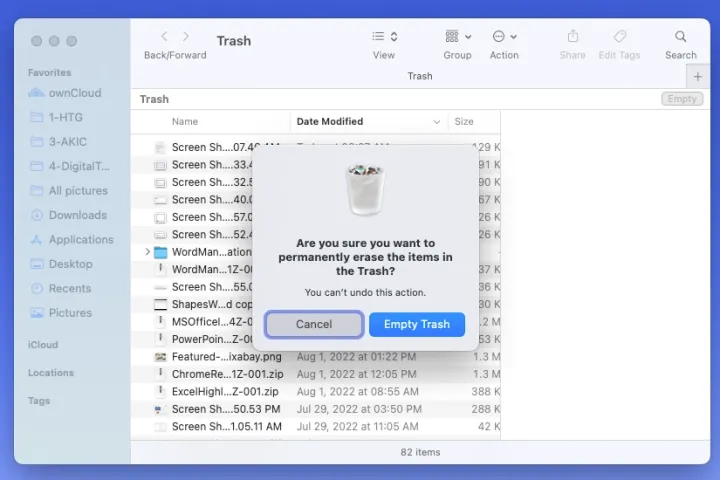The image size is (720, 480).
Task: Go back with the left arrow
Action: (164, 36)
